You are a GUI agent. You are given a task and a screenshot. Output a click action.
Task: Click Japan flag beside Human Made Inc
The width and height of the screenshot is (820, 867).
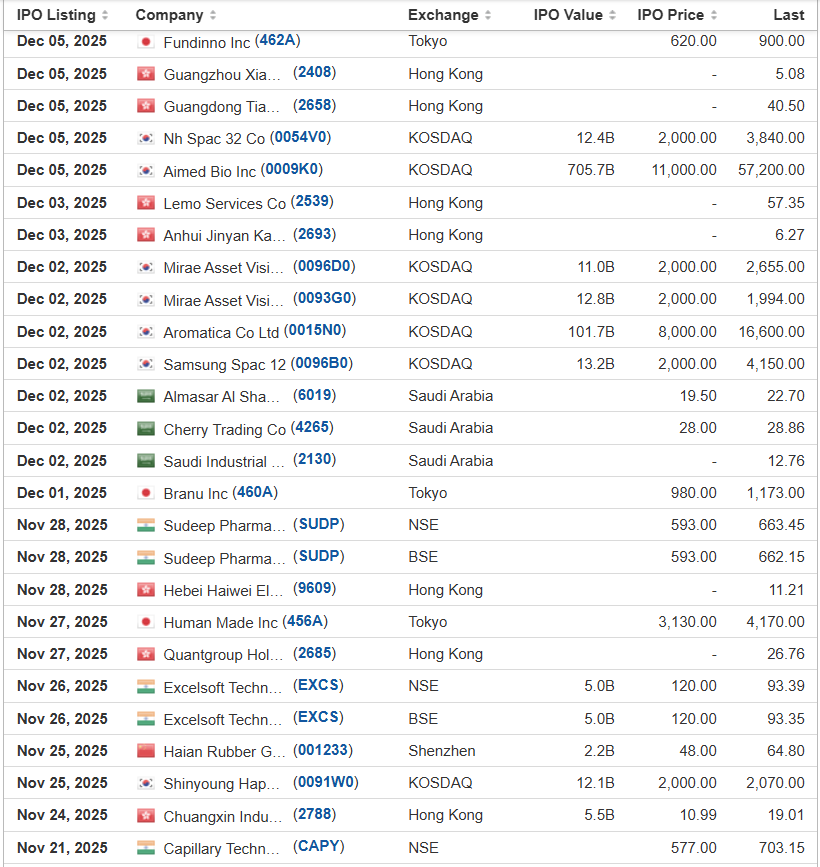[146, 622]
